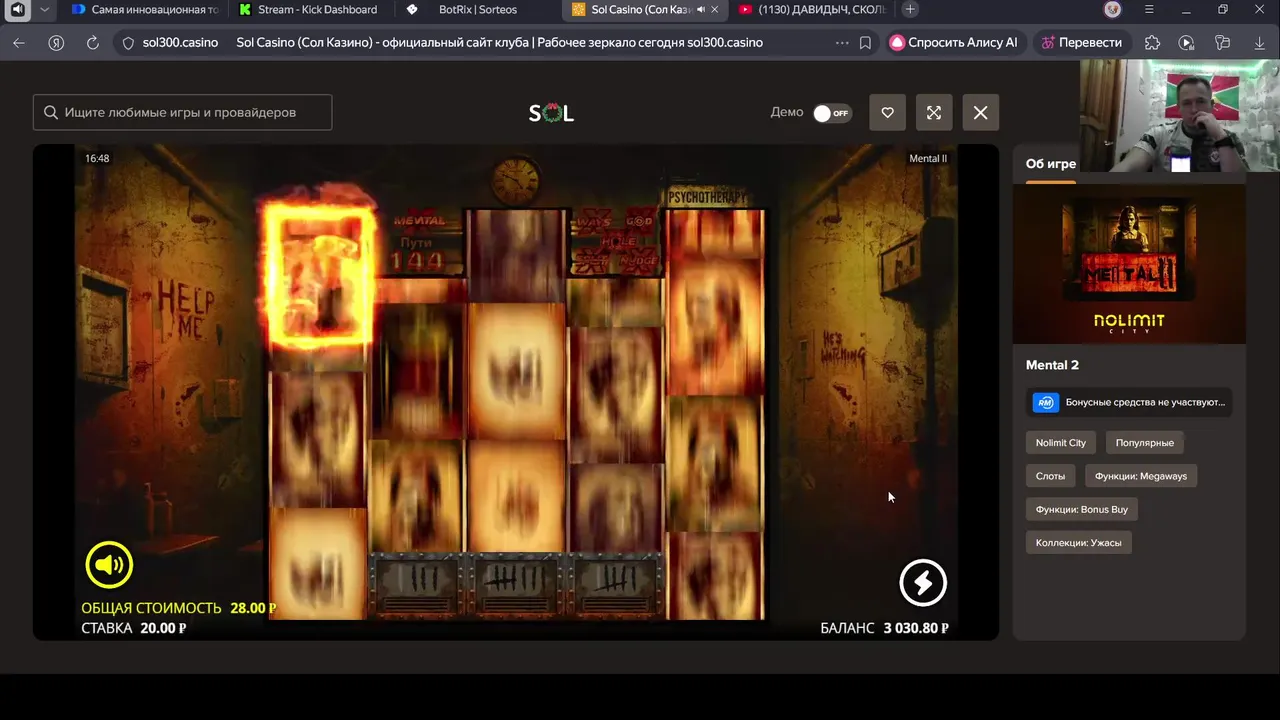Click the Бонусные средства не участвуют notice
The width and height of the screenshot is (1280, 720).
pos(1129,402)
